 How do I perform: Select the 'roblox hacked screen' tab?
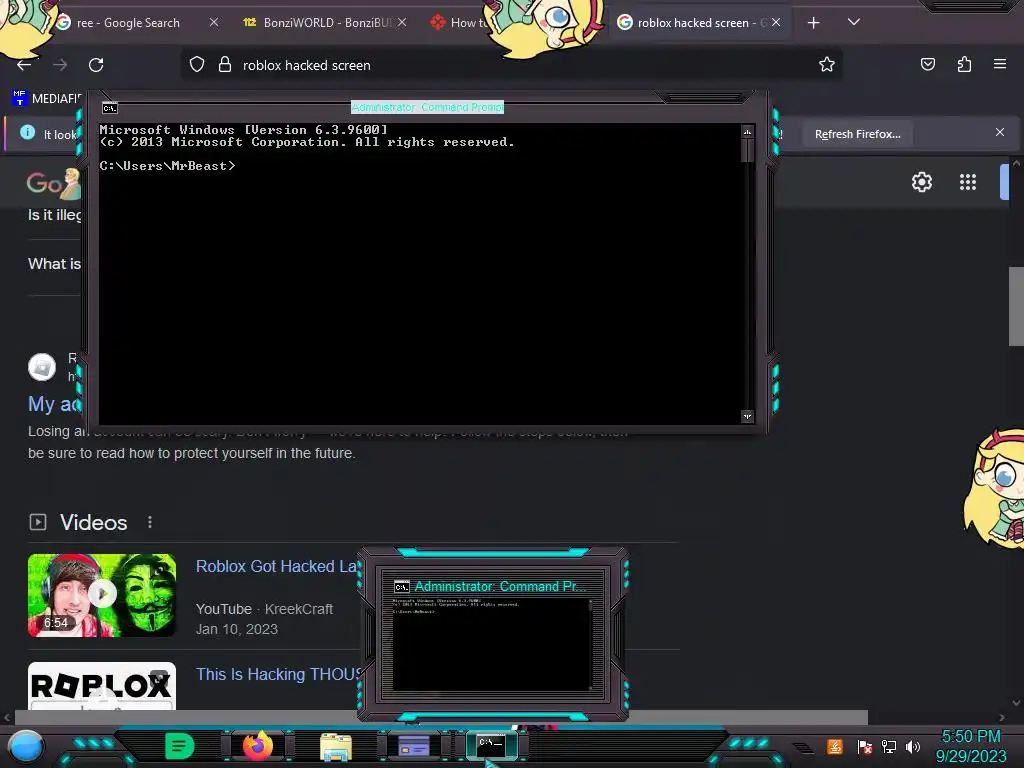pyautogui.click(x=692, y=23)
